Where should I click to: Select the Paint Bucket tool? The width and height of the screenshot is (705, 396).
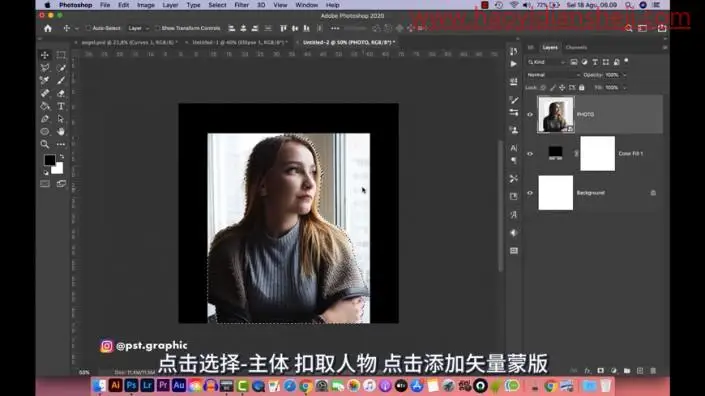pos(45,106)
